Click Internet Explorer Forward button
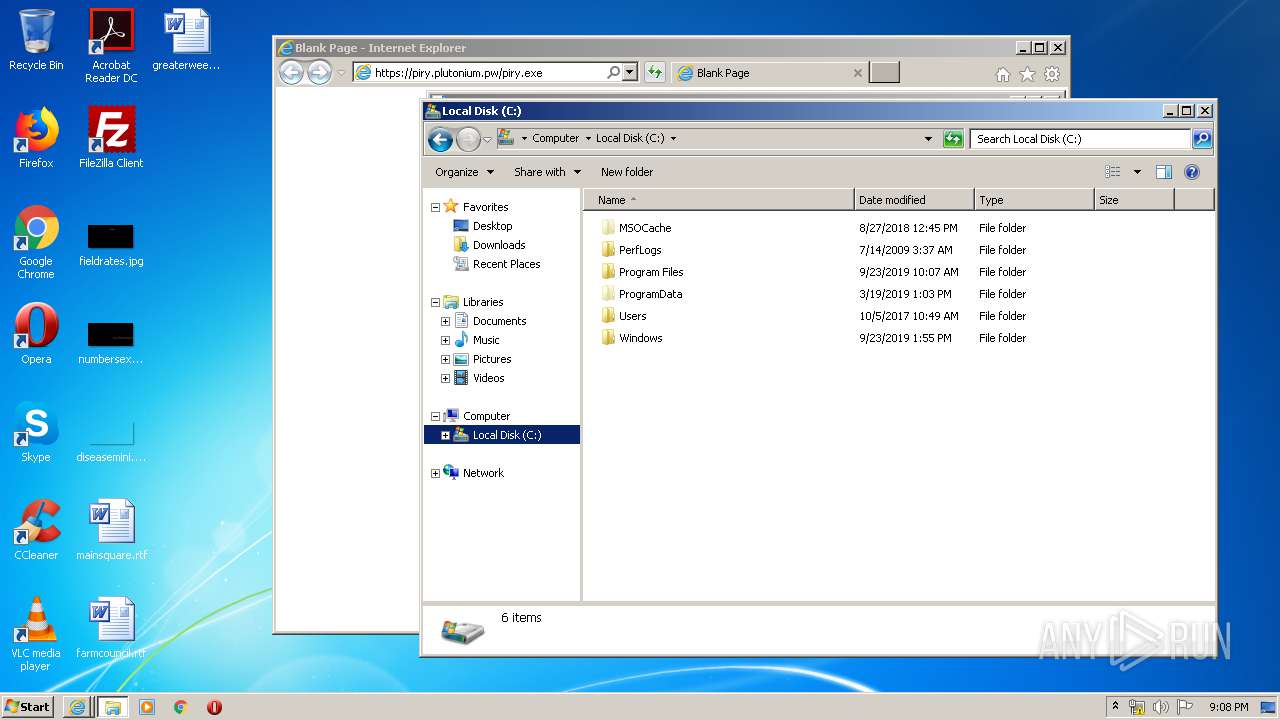This screenshot has height=720, width=1280. [x=319, y=72]
